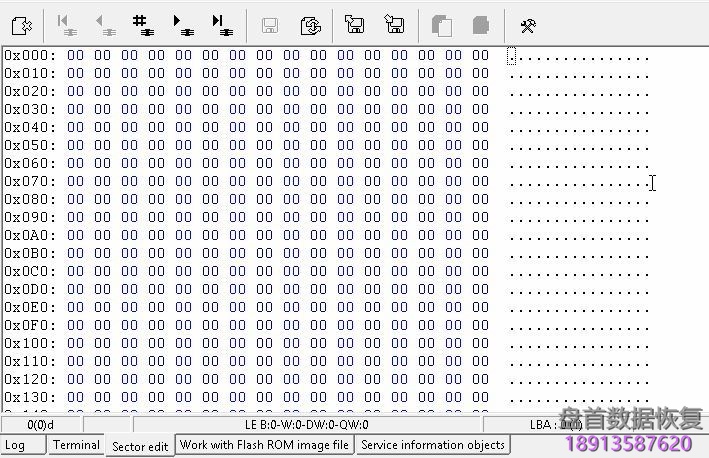The width and height of the screenshot is (709, 458).
Task: Select the Sector edit tab
Action: [140, 446]
